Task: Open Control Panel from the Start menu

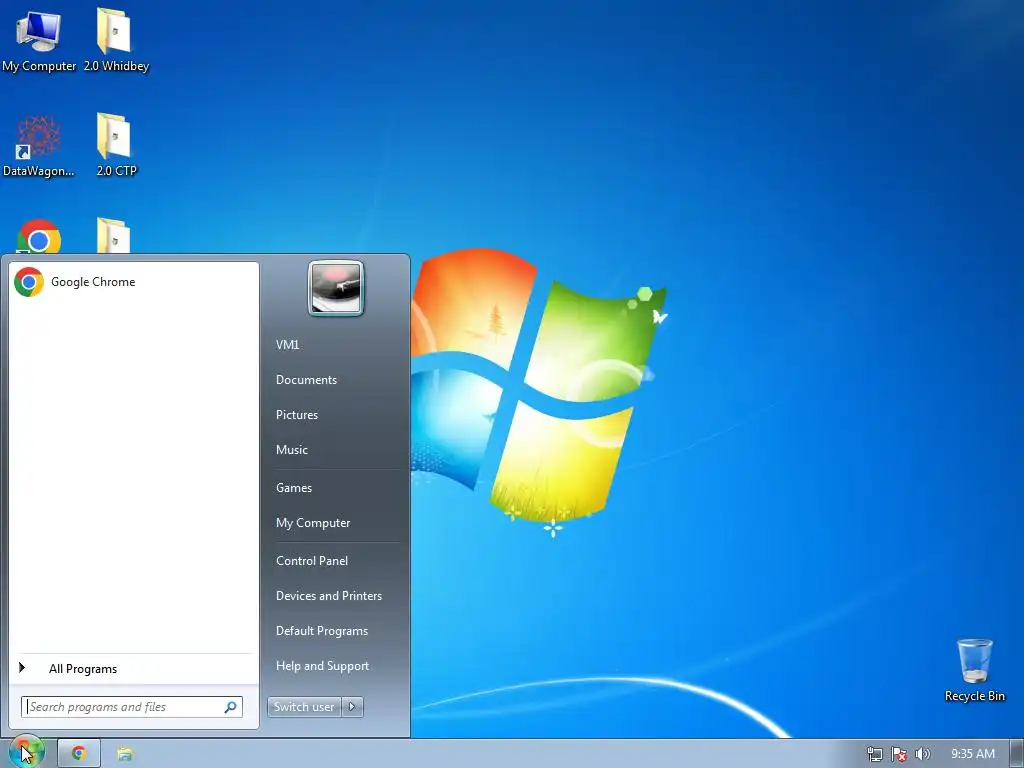Action: [x=312, y=560]
